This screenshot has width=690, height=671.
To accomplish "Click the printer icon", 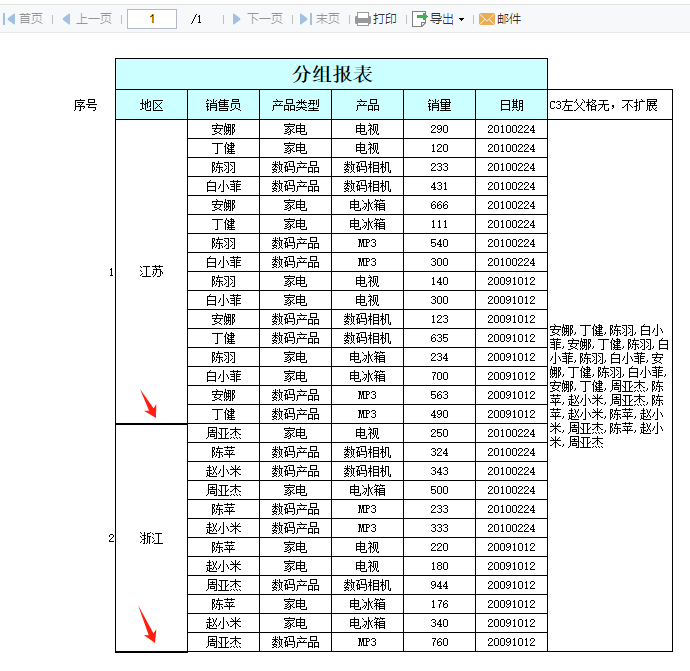I will pyautogui.click(x=363, y=19).
